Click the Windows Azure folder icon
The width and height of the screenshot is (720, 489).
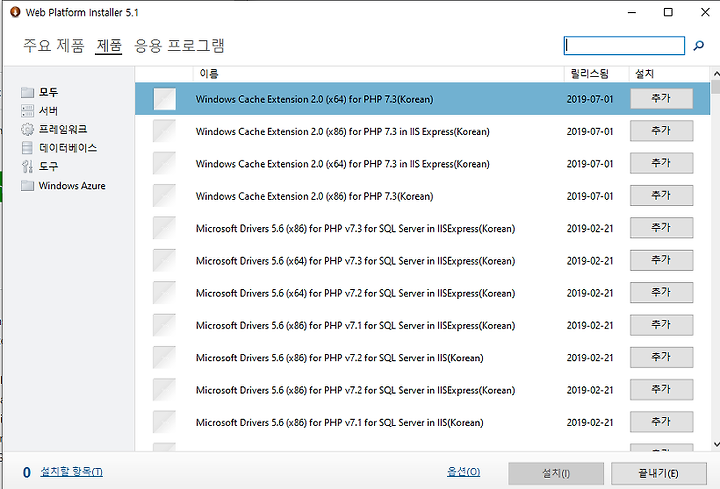point(28,185)
